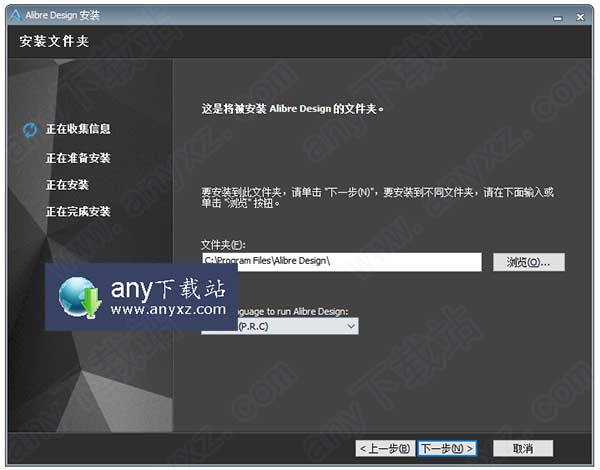The width and height of the screenshot is (600, 470).
Task: Click the 正在安装 step label
Action: [67, 185]
